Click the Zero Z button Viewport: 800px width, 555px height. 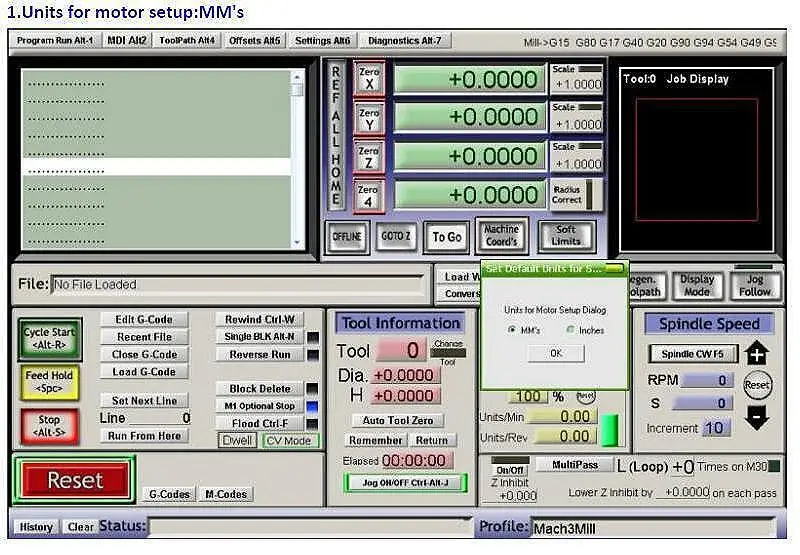tap(369, 157)
